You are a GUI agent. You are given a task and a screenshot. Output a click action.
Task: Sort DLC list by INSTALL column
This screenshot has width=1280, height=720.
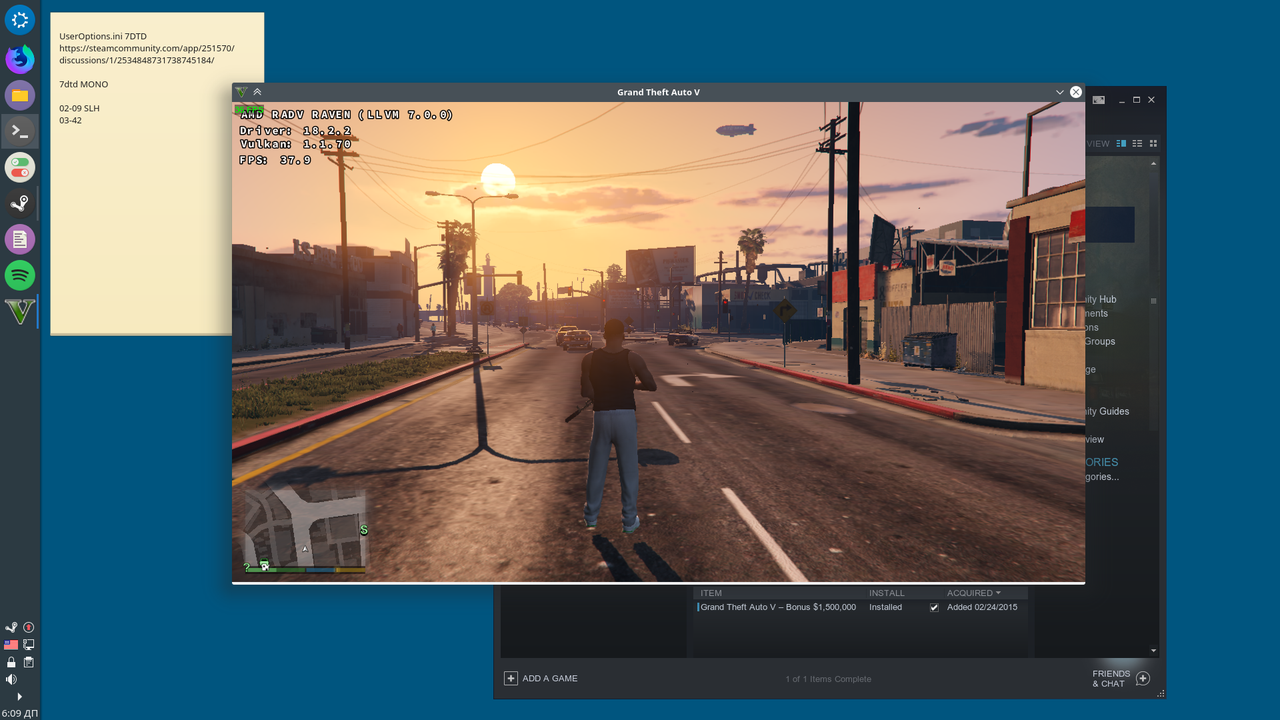[886, 593]
